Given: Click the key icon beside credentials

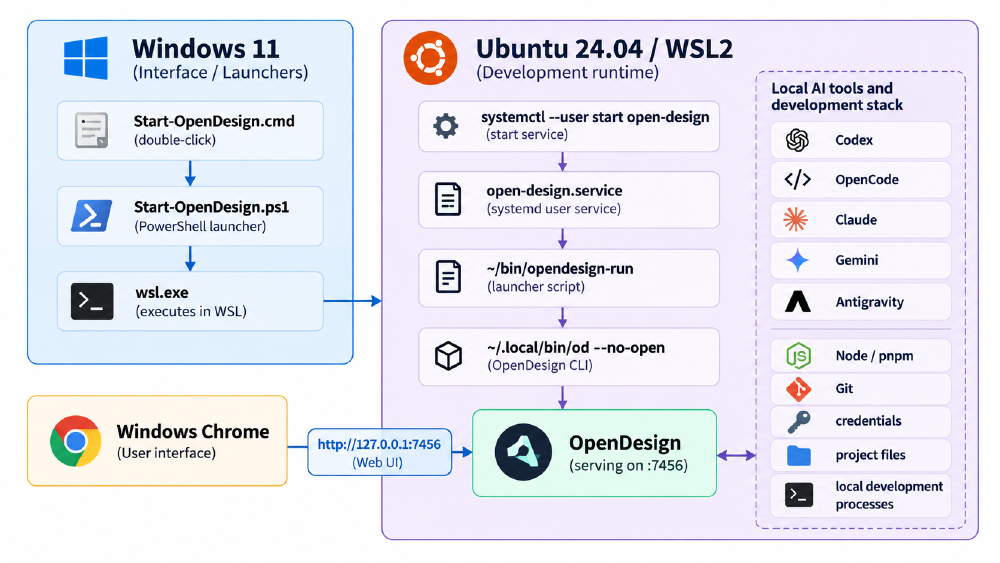Looking at the screenshot, I should coord(798,421).
